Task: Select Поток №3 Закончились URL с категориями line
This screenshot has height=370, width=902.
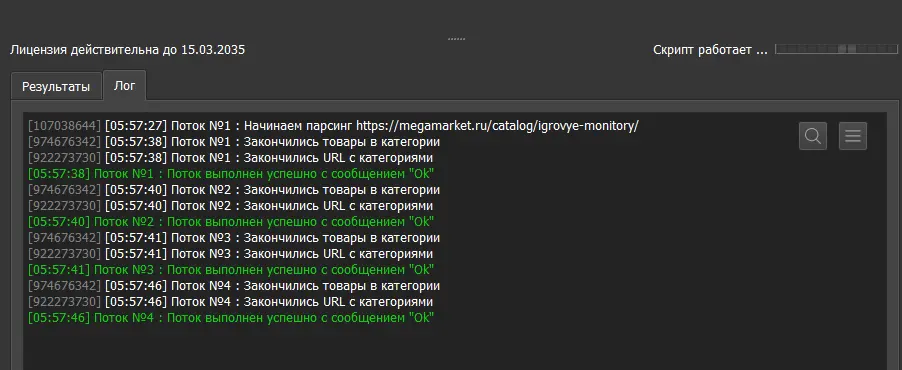Action: (230, 254)
